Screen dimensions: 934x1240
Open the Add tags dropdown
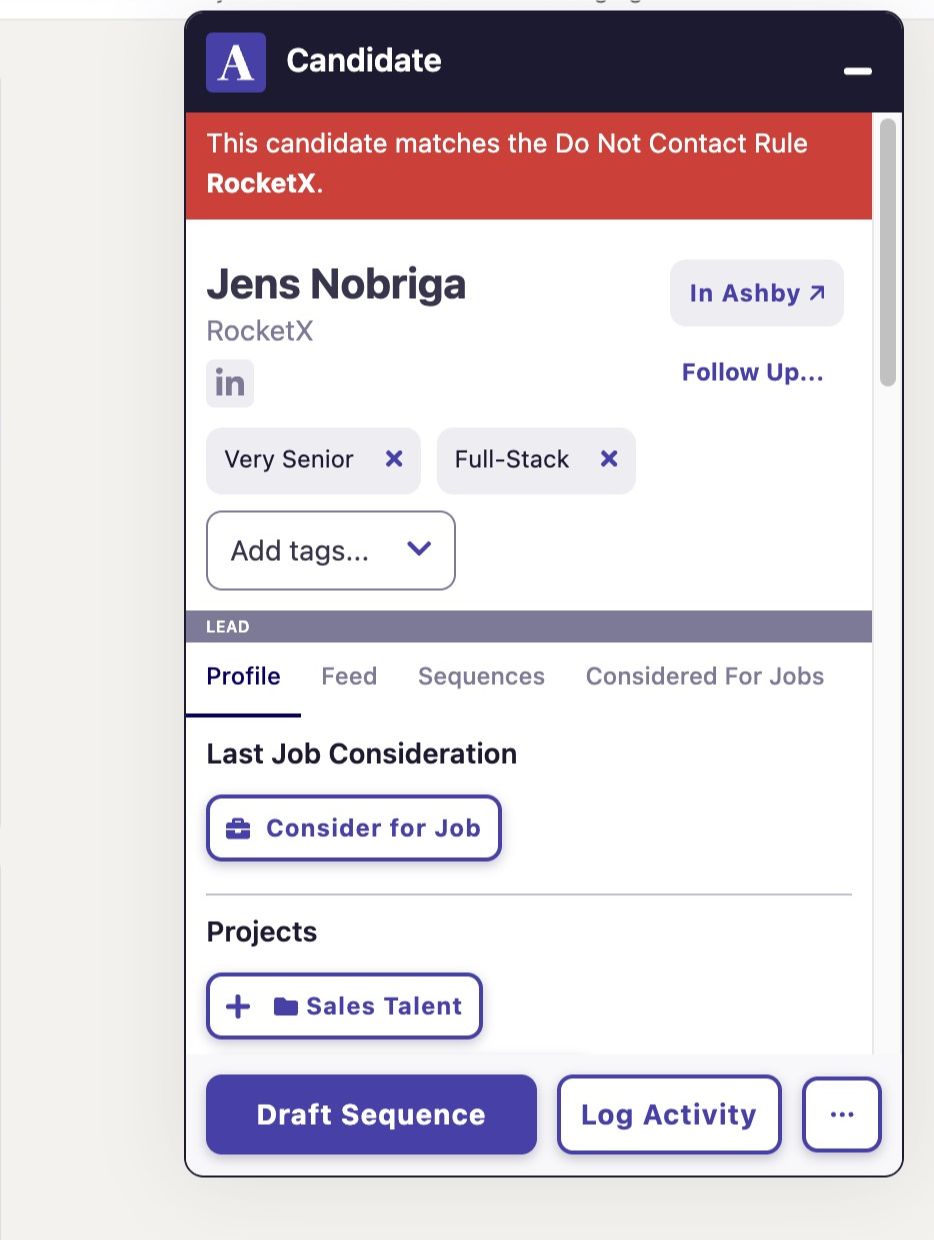[x=300, y=551]
